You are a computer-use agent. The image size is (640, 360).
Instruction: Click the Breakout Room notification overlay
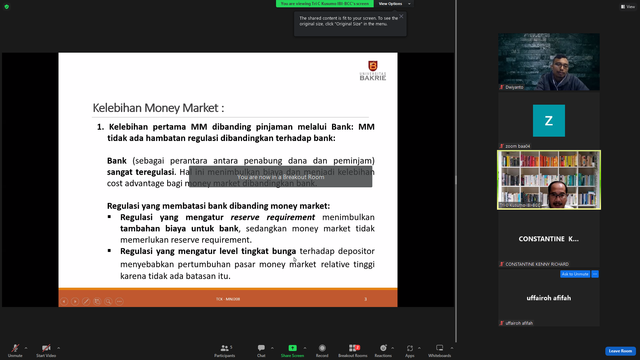coord(280,177)
